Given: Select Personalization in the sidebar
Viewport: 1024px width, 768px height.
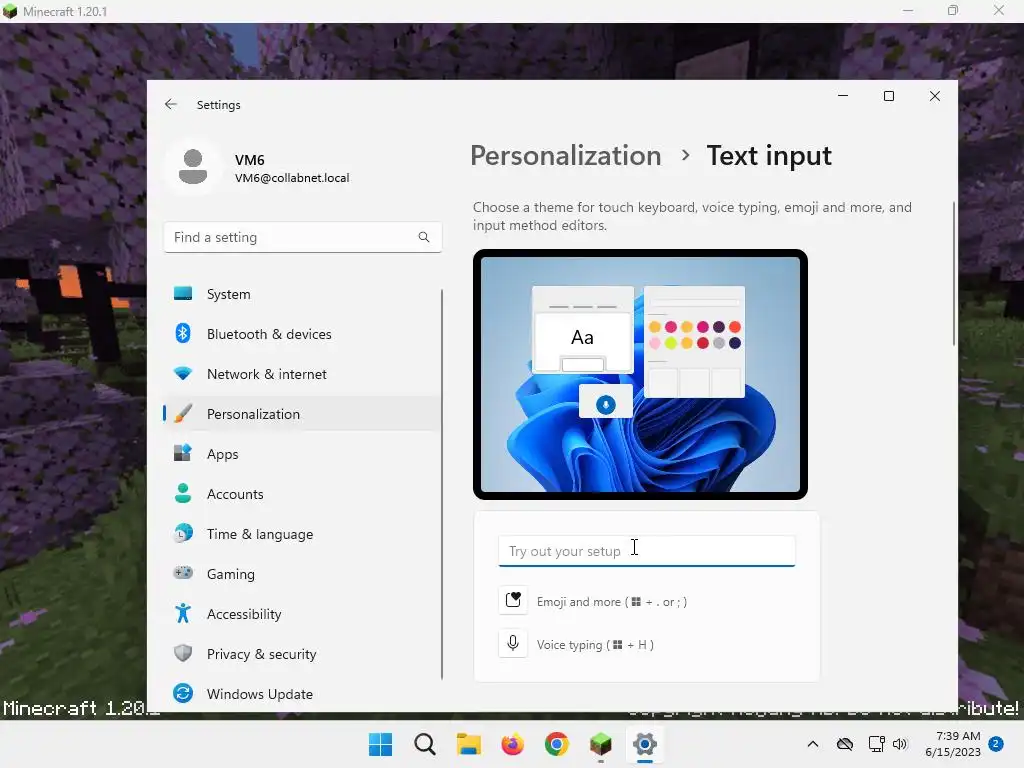Looking at the screenshot, I should tap(303, 414).
